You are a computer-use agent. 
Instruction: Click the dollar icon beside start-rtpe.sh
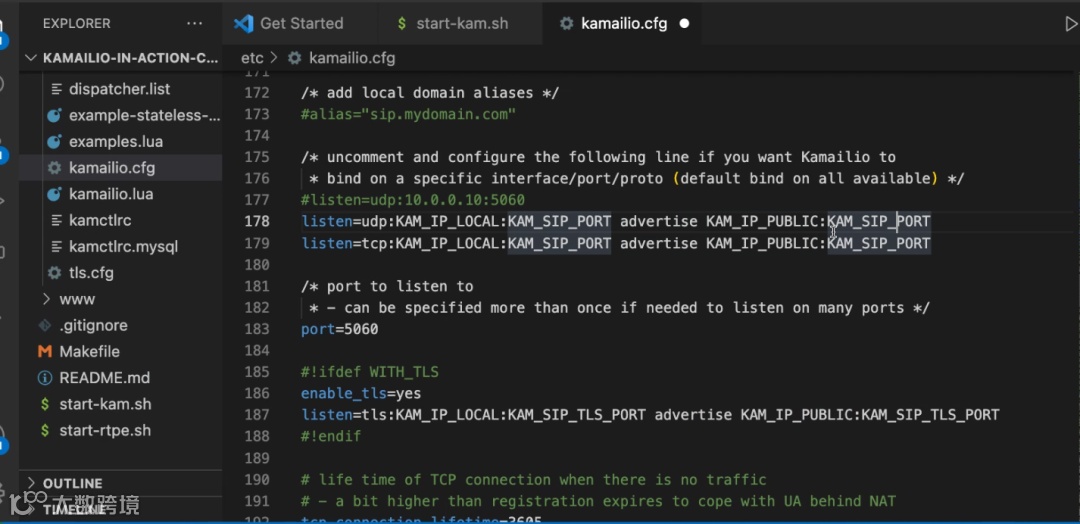point(45,430)
